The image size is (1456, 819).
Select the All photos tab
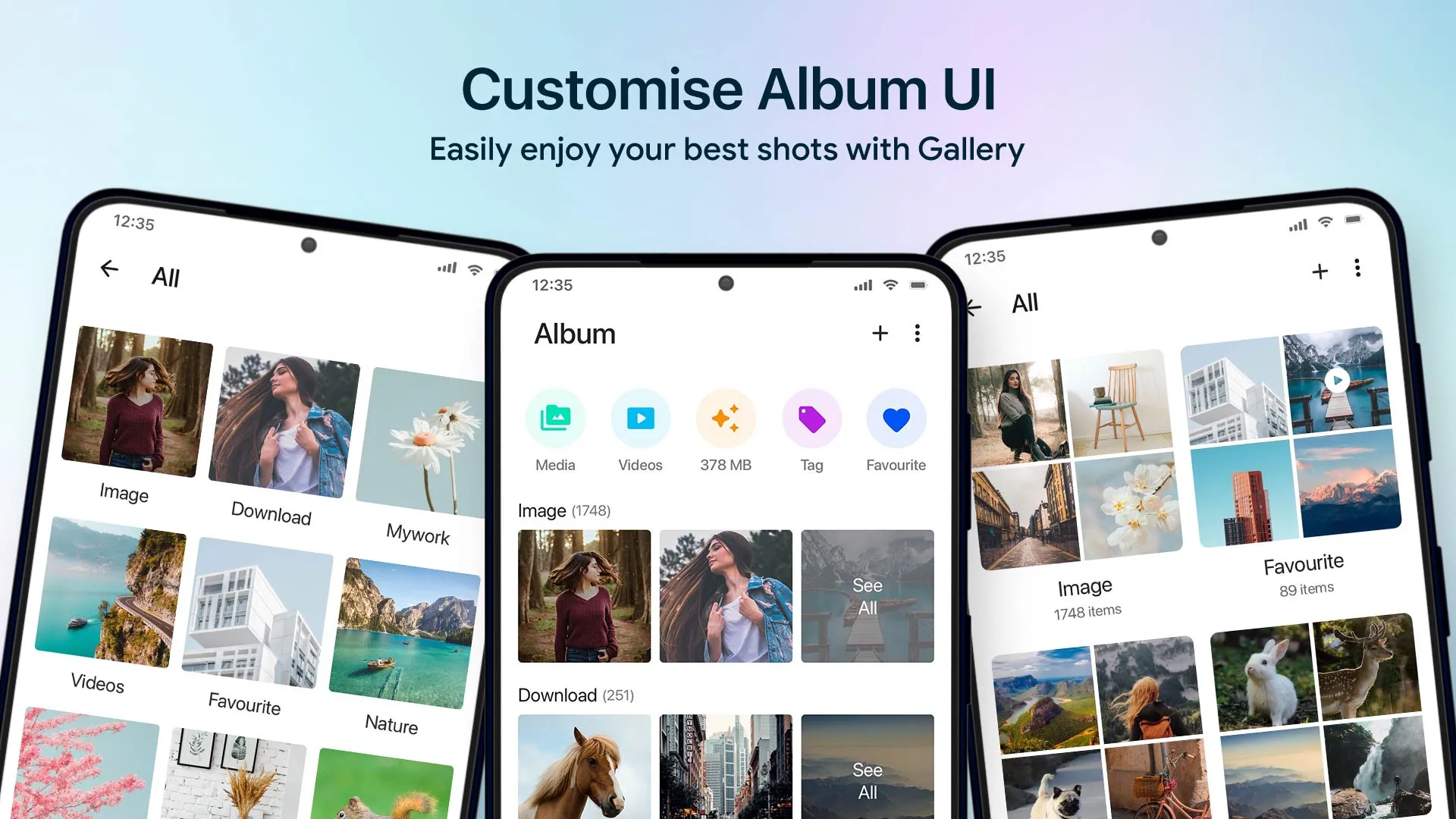point(1024,303)
